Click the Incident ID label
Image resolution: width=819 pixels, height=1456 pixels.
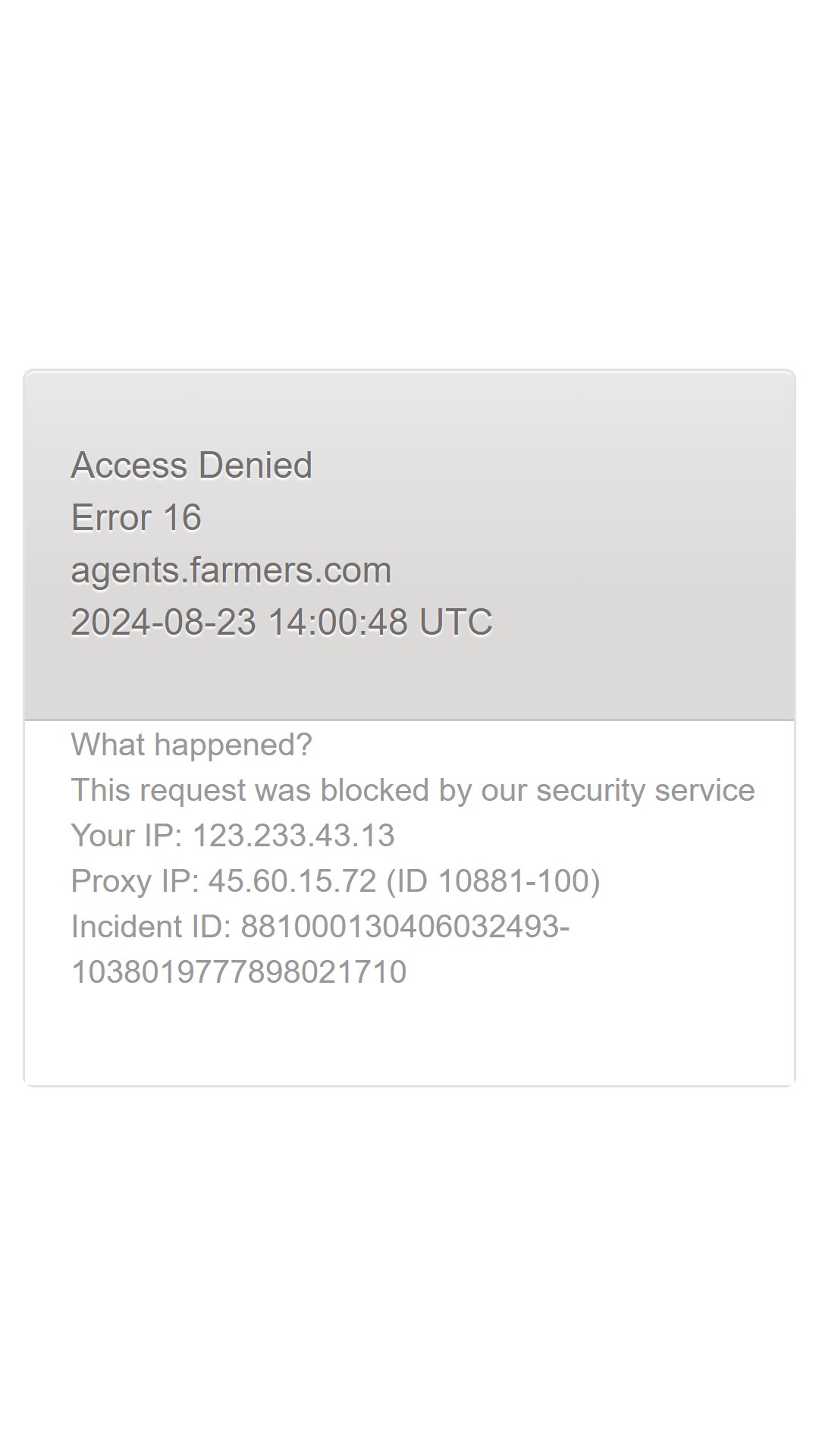tap(151, 927)
